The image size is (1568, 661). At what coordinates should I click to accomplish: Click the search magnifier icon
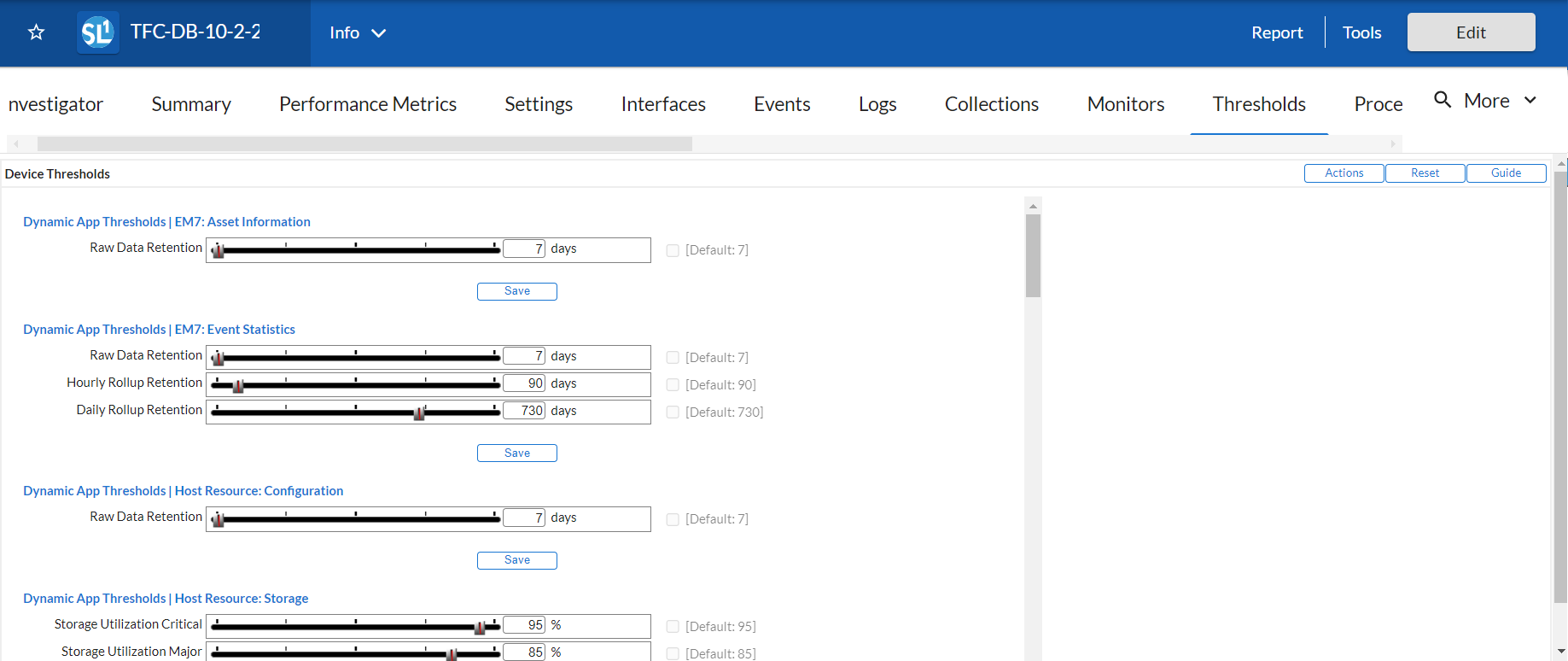[x=1442, y=100]
